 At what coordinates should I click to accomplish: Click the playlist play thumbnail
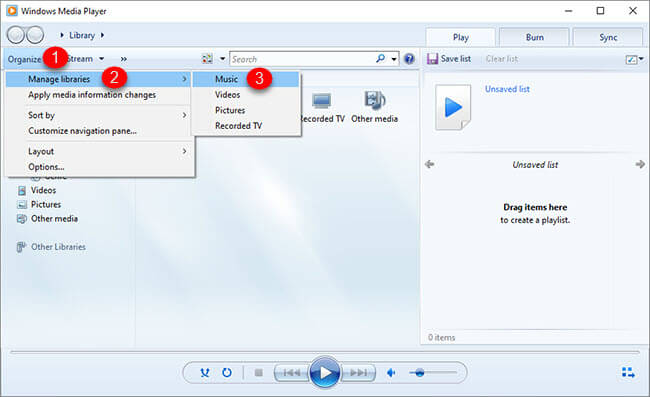[x=453, y=107]
